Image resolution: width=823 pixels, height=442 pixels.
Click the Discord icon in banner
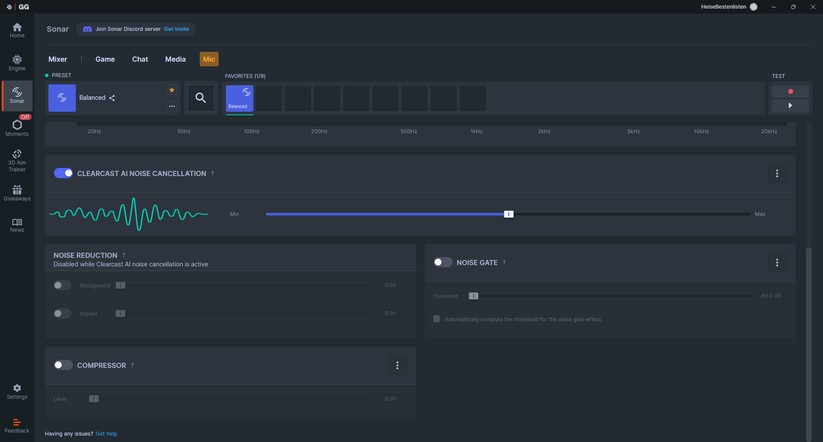[87, 29]
